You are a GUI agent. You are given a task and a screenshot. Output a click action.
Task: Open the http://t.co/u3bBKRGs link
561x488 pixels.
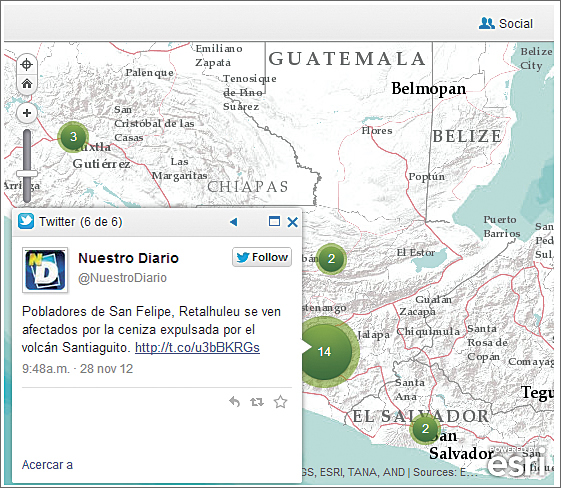(197, 347)
